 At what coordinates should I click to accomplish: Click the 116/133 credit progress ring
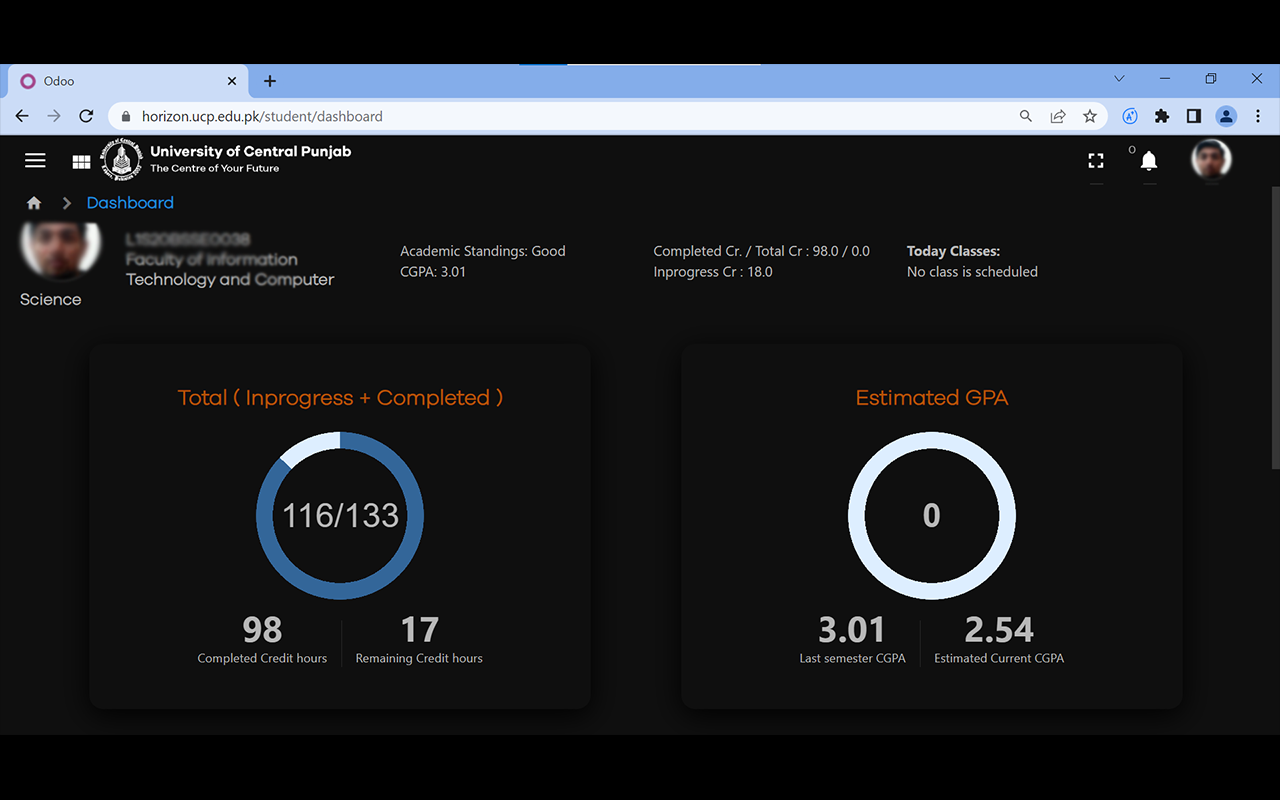(x=340, y=515)
